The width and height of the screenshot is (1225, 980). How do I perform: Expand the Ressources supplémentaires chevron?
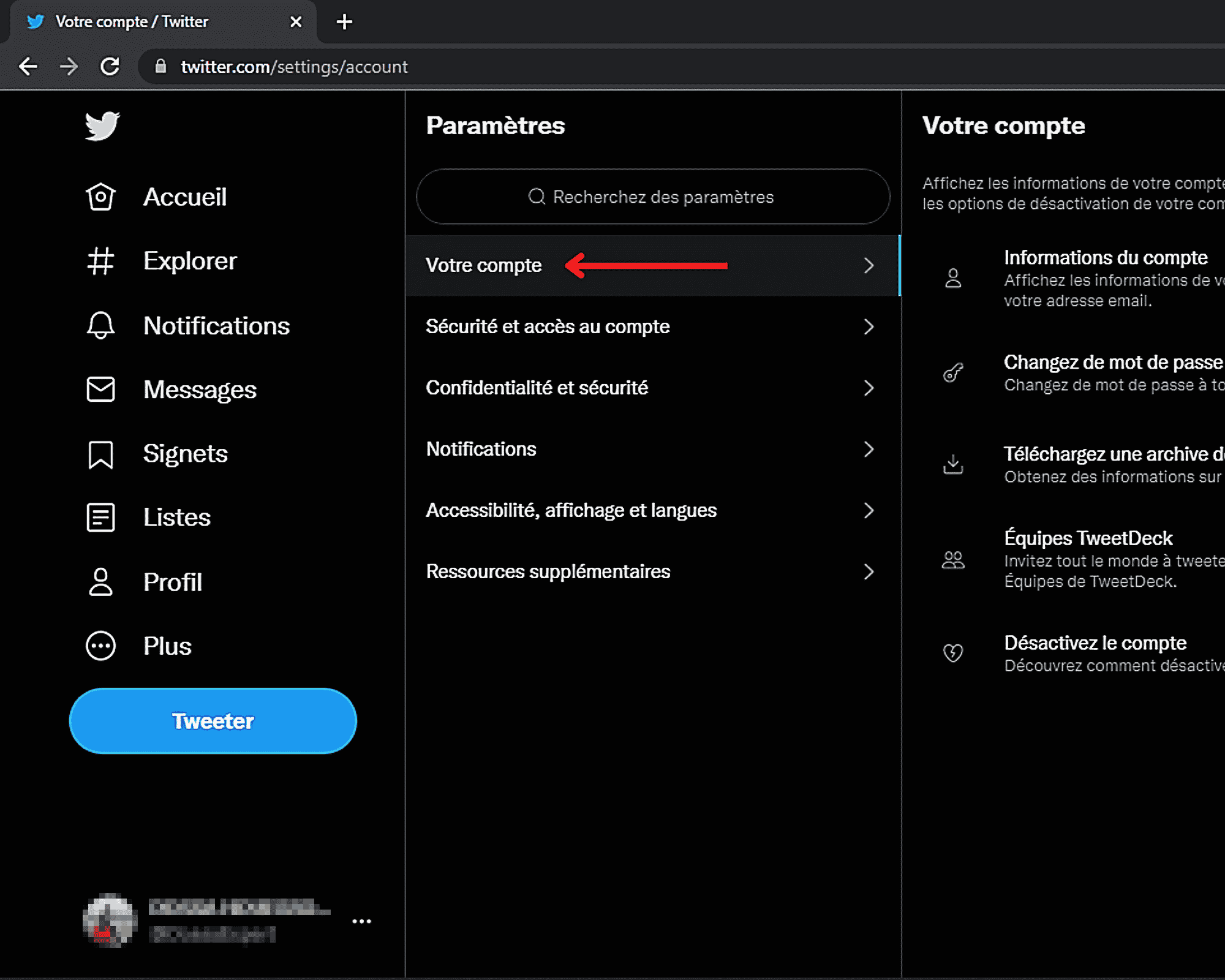tap(869, 571)
